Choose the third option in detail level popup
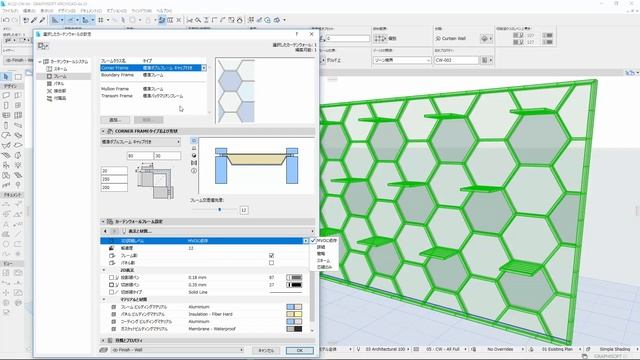The width and height of the screenshot is (640, 360). 321,254
